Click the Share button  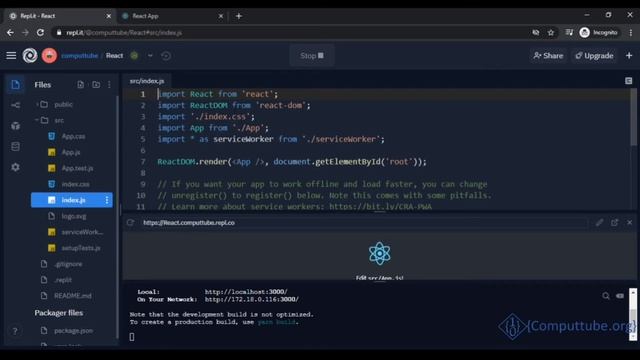click(548, 56)
